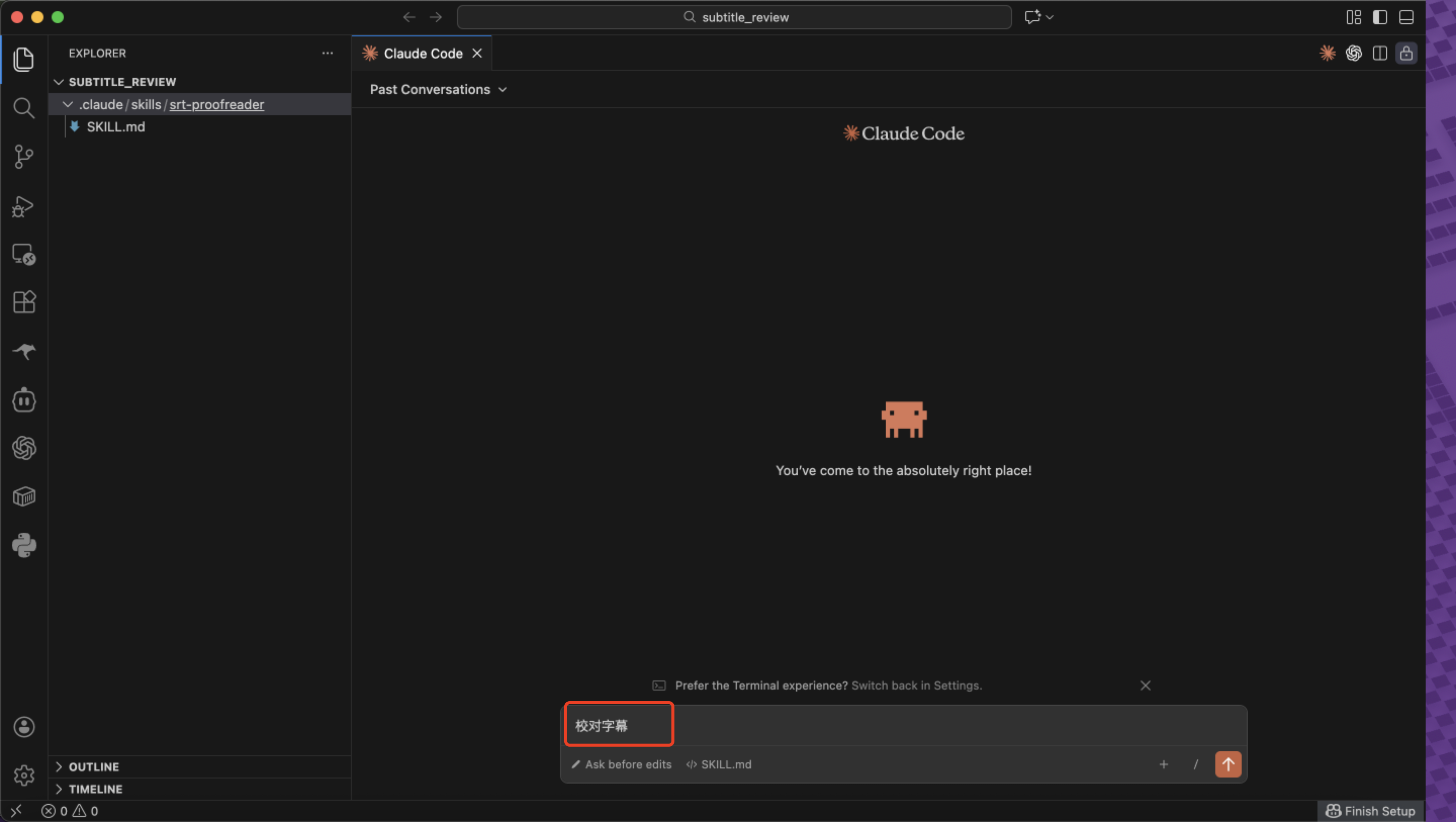Toggle the bottom panel
This screenshot has height=822, width=1456.
1406,18
